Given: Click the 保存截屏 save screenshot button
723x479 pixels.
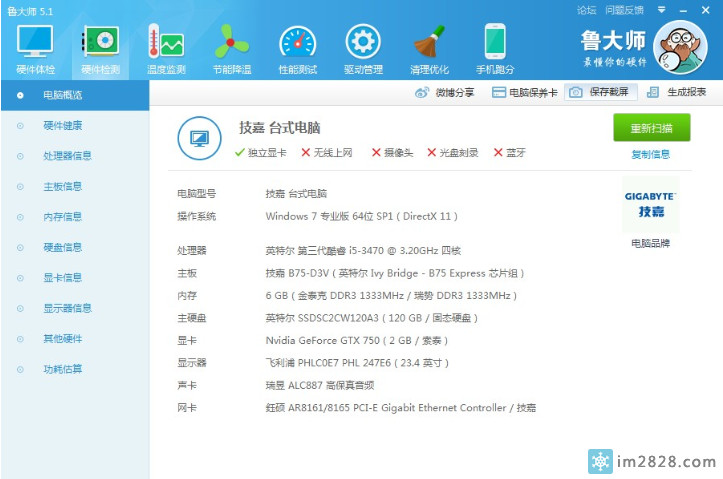Looking at the screenshot, I should 601,92.
